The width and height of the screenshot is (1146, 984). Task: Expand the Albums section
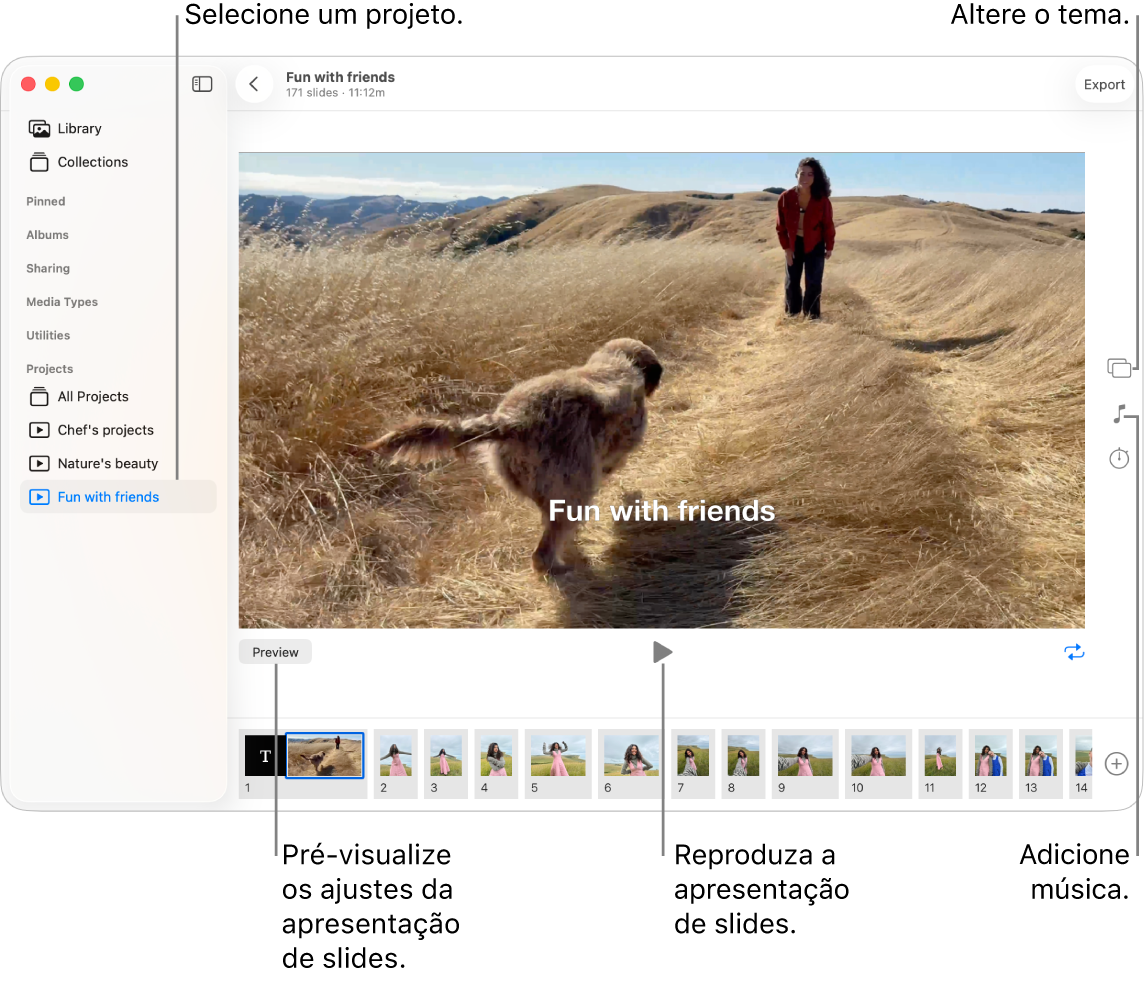48,235
